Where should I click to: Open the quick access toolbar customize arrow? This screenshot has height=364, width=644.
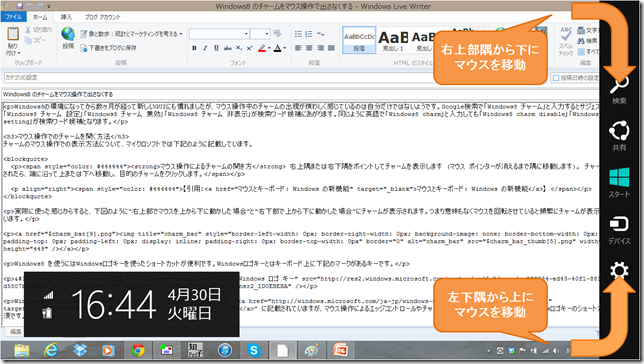[x=48, y=6]
